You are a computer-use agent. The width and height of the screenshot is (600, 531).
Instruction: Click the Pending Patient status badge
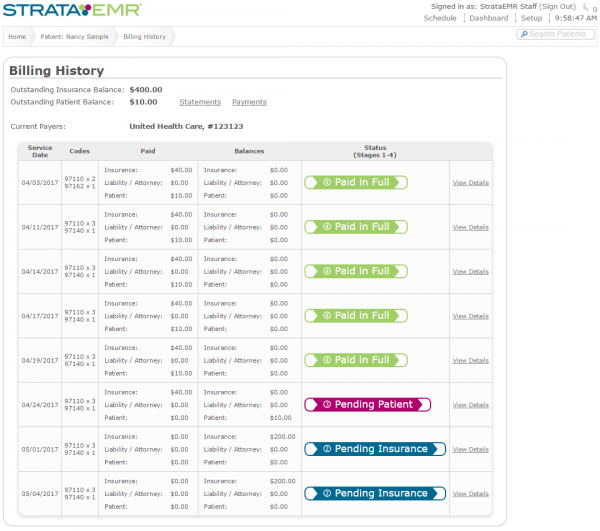point(367,405)
